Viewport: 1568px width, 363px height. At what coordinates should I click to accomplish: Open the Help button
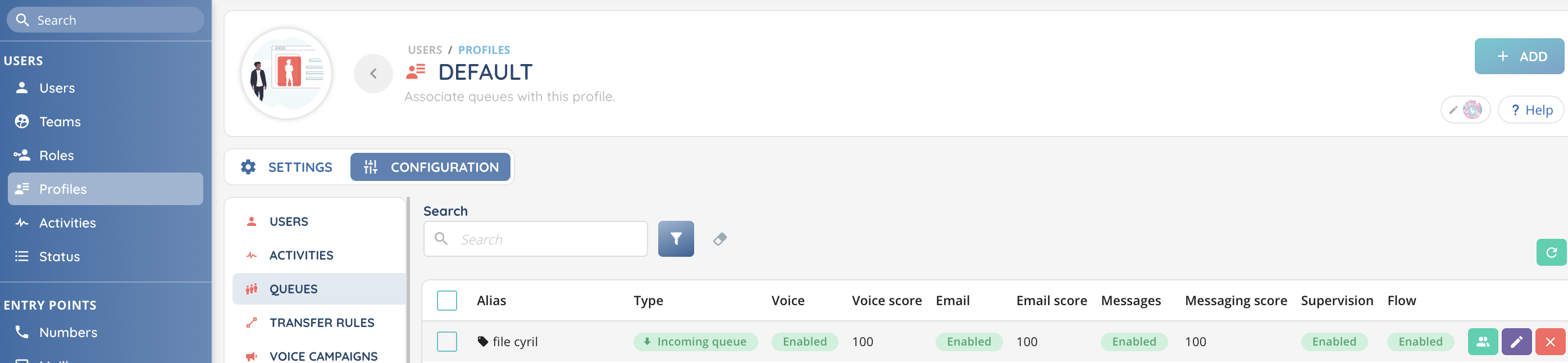[1531, 110]
